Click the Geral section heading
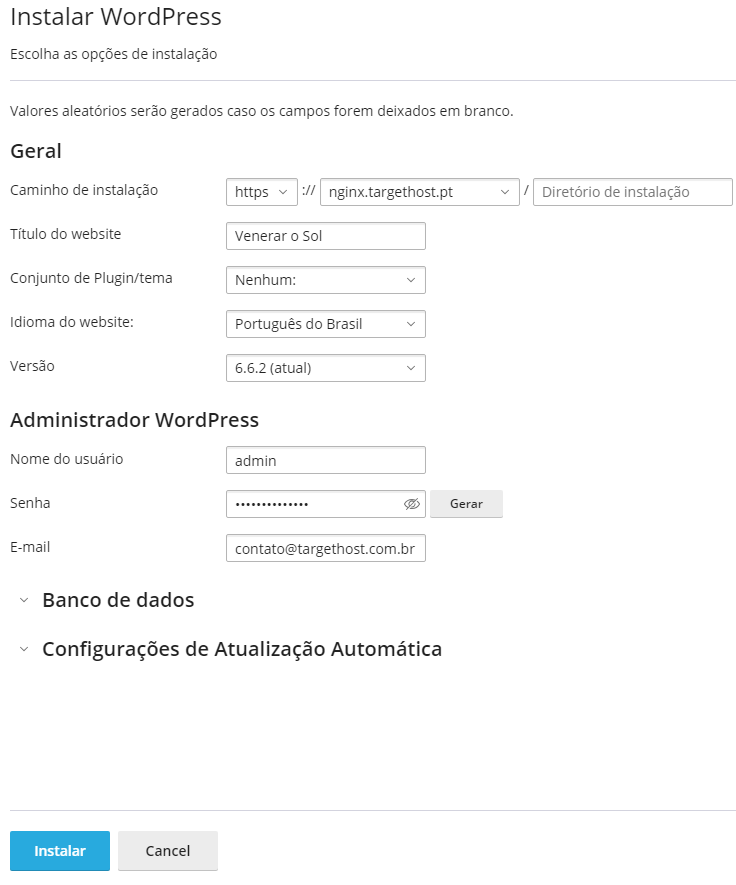Screen dimensions: 736x885 pyautogui.click(x=36, y=151)
